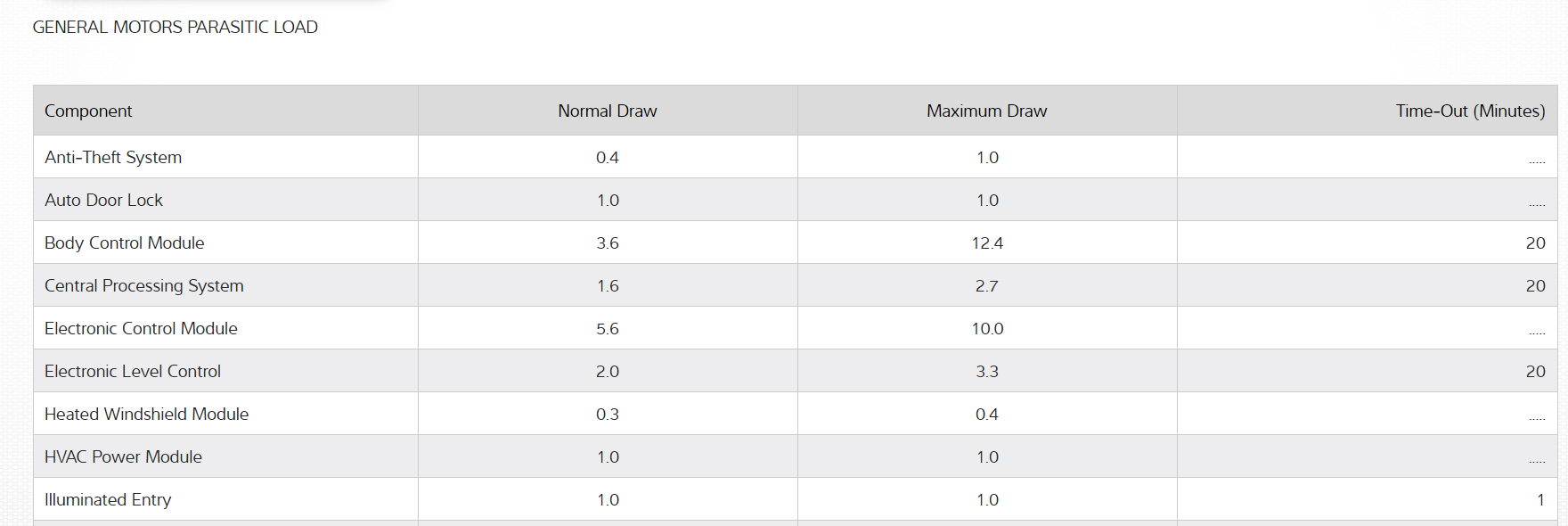1568x526 pixels.
Task: Click the HVAC Power Module cell
Action: point(123,457)
